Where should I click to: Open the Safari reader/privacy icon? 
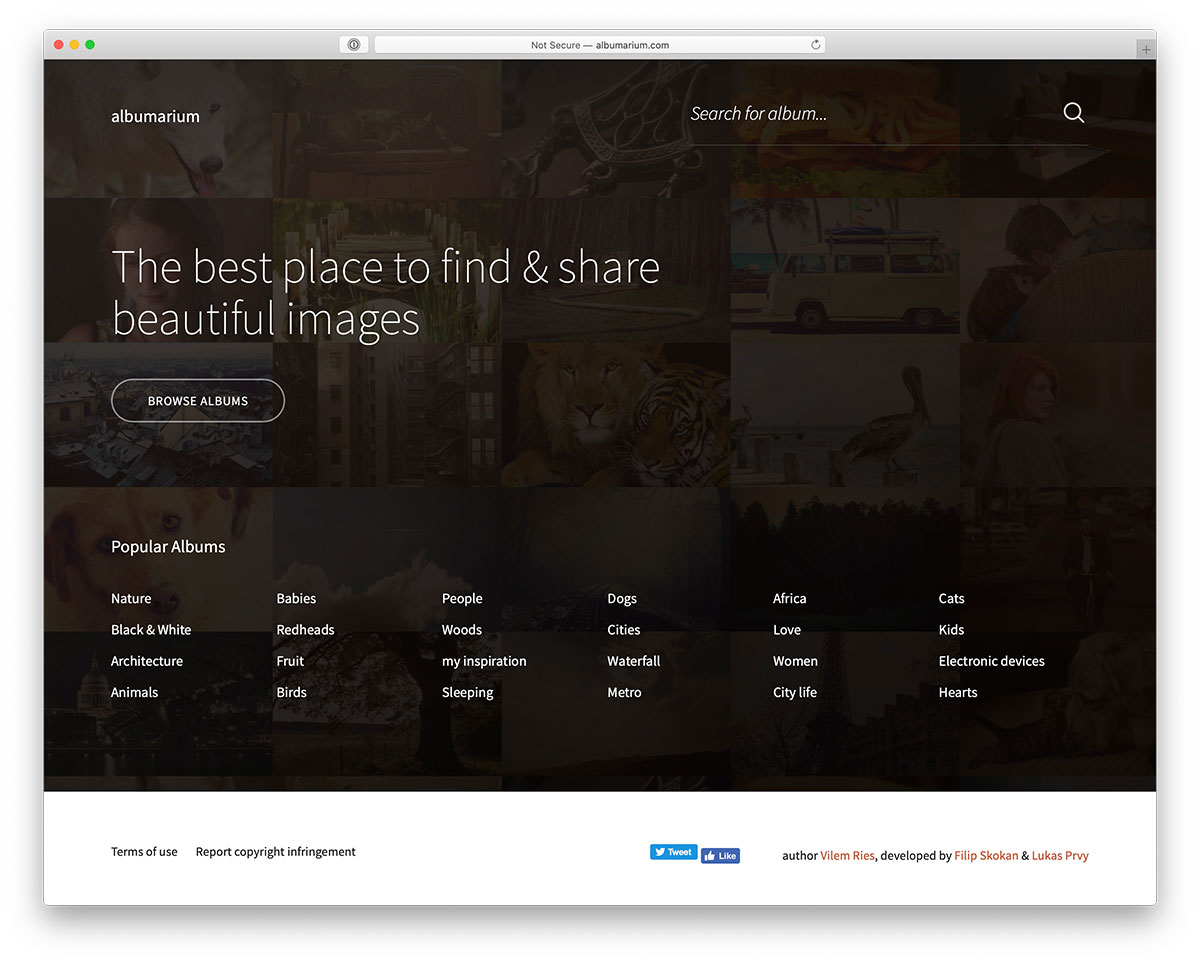[x=354, y=45]
